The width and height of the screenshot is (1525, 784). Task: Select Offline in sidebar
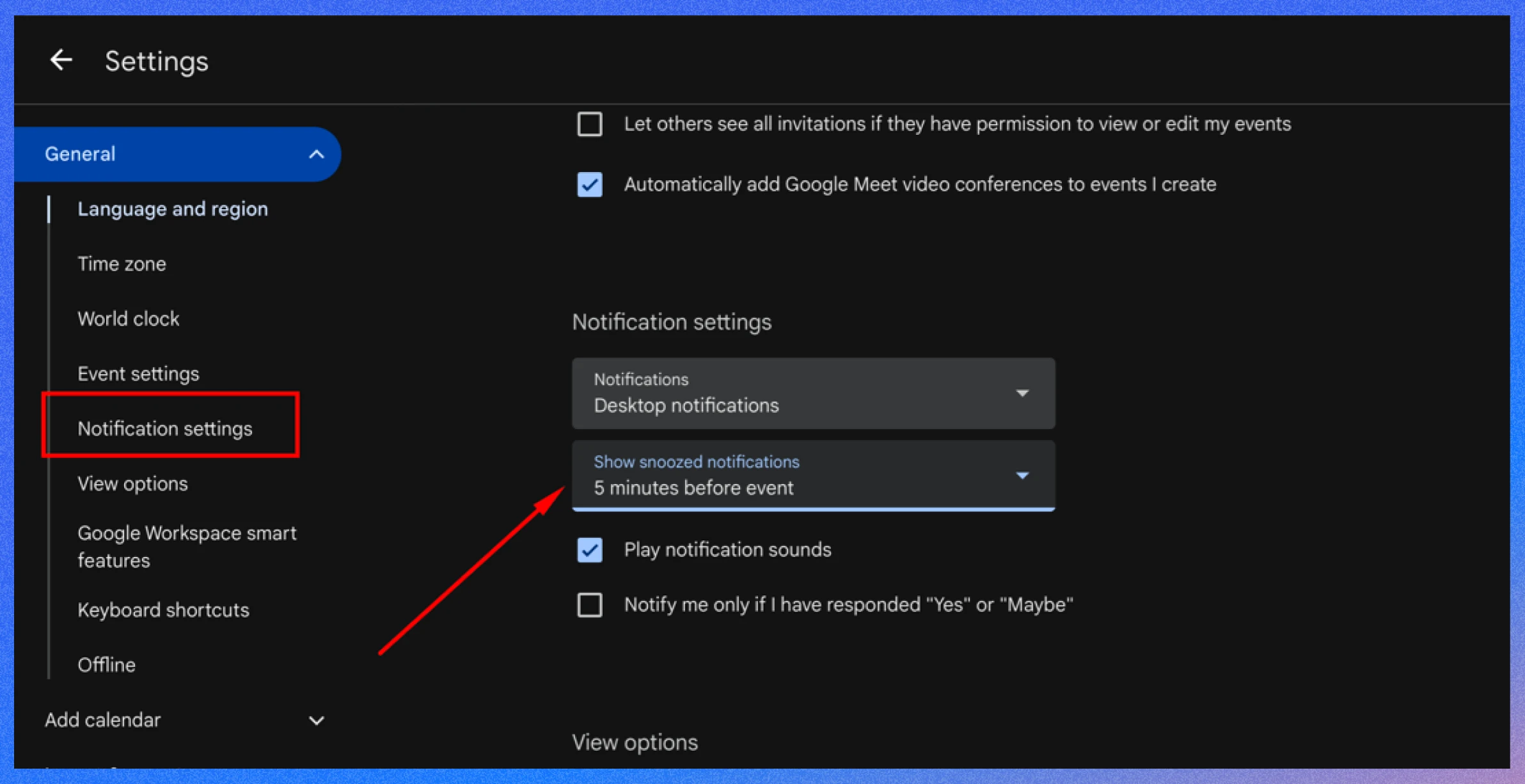[x=106, y=665]
